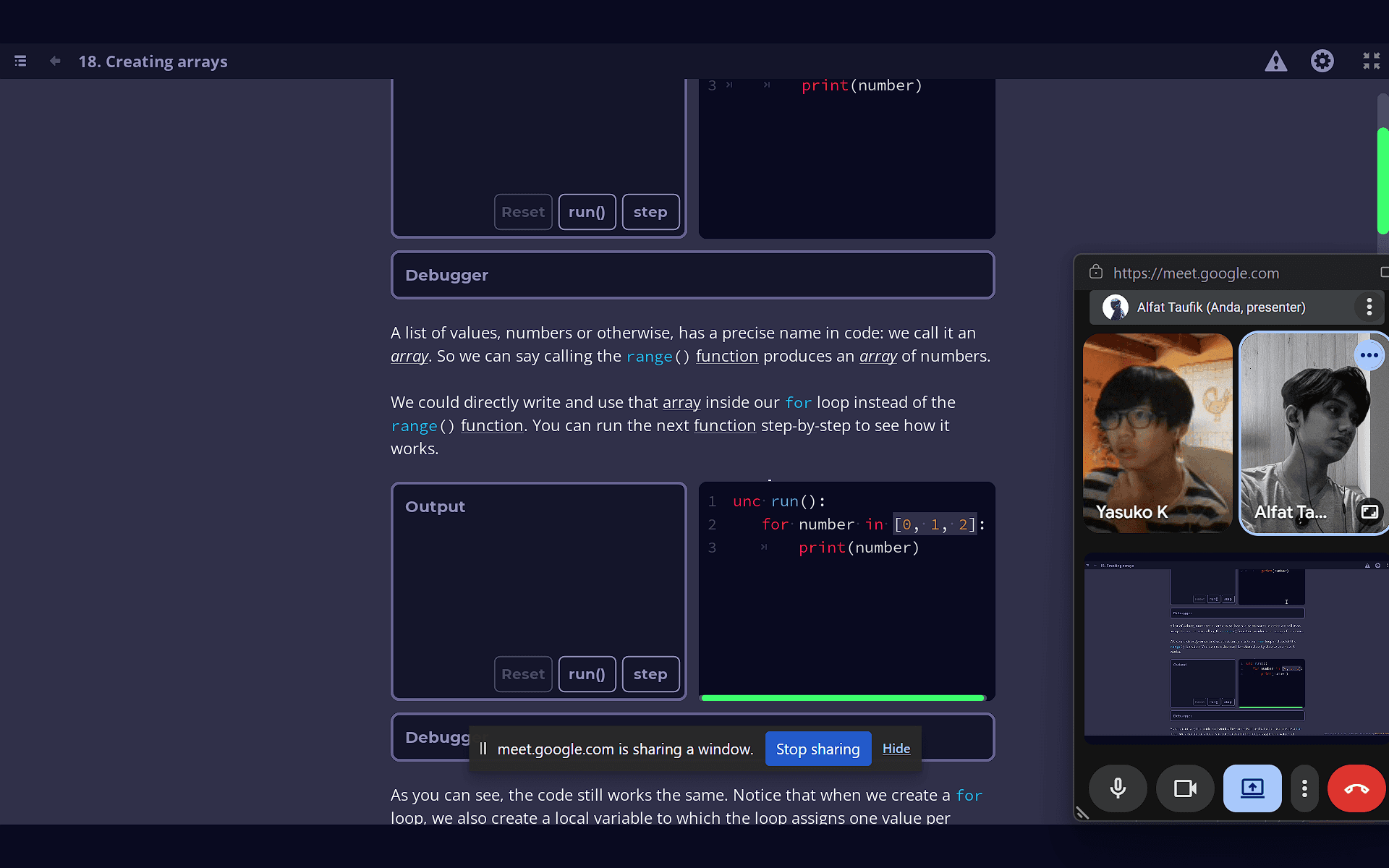
Task: Click the warning triangle icon
Action: 1275,61
